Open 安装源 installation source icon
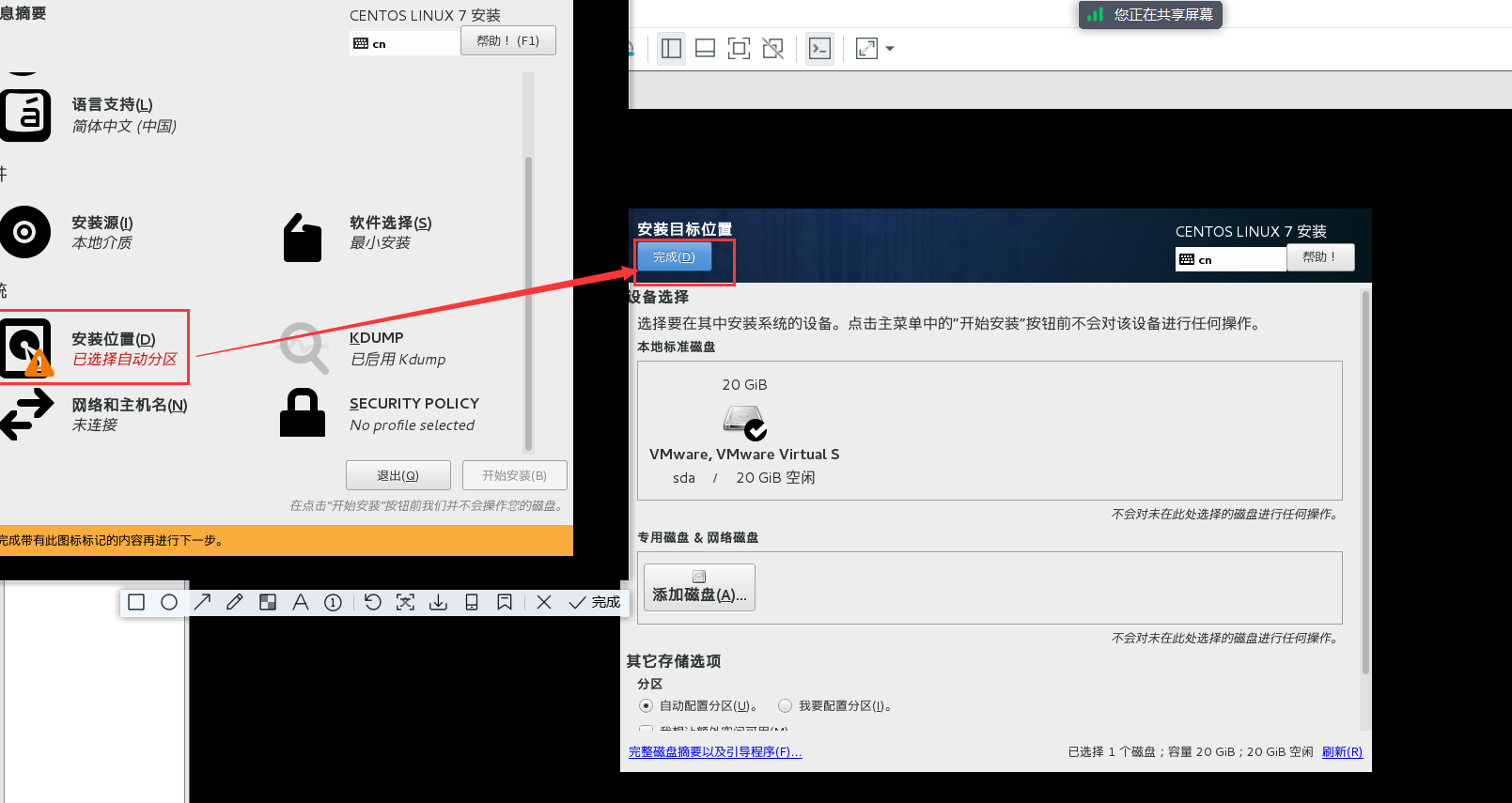This screenshot has width=1512, height=803. [x=25, y=232]
